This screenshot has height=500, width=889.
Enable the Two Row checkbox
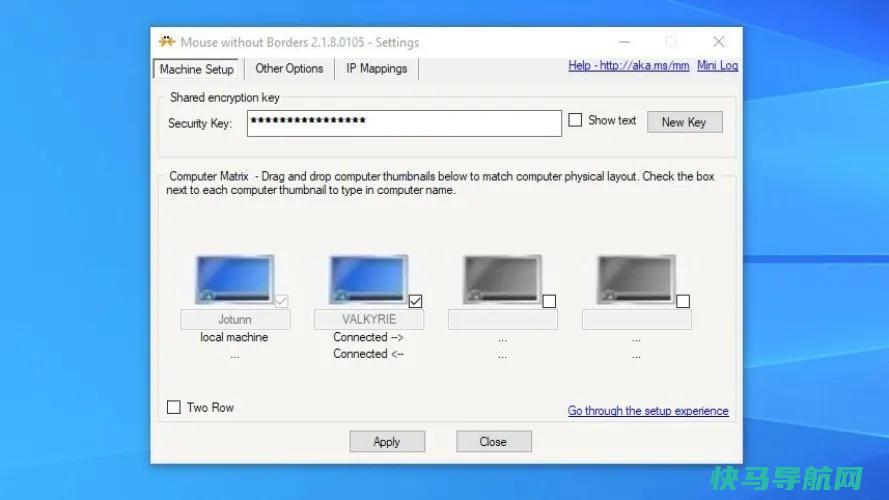(x=173, y=407)
